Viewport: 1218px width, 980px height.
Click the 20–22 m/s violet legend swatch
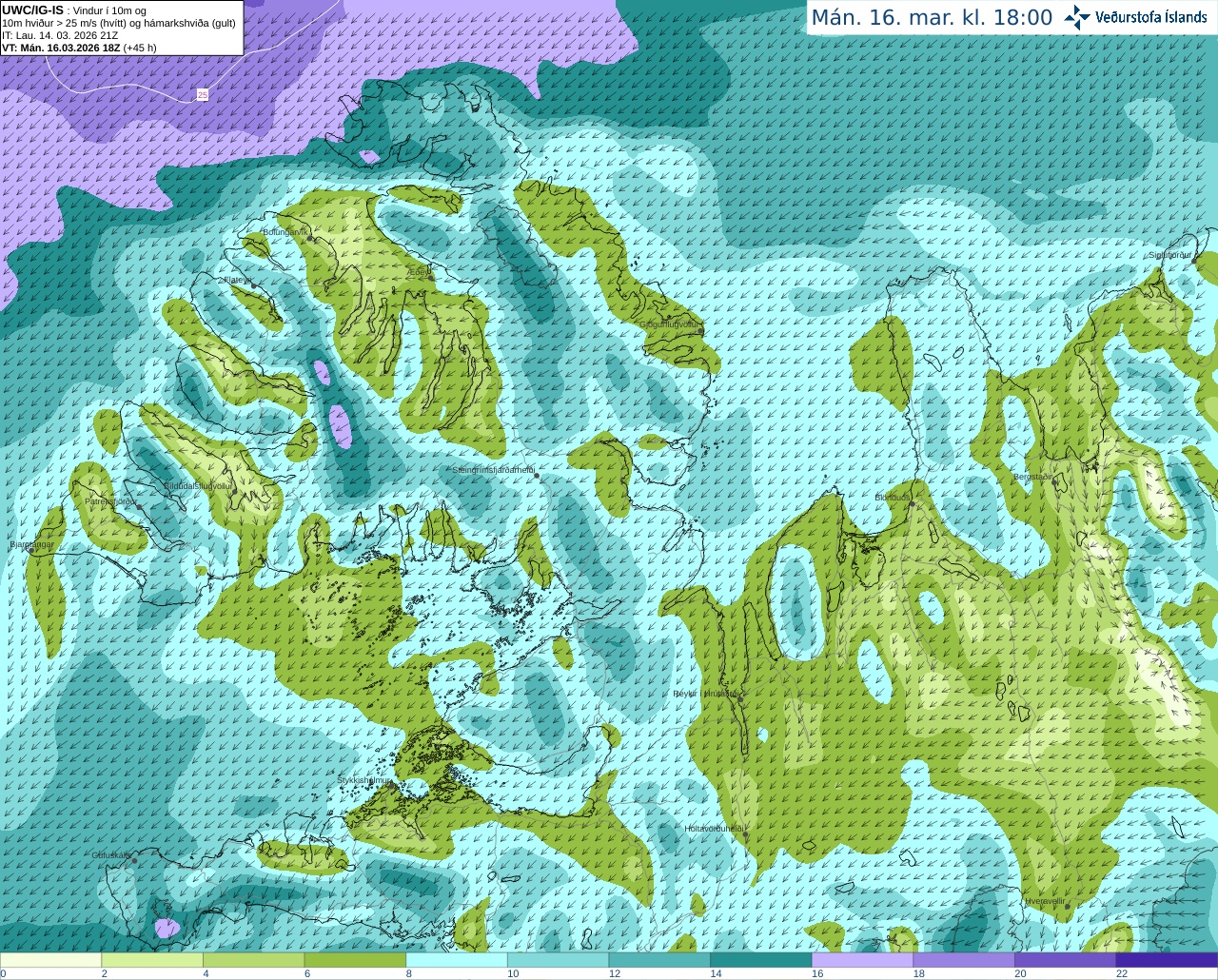pyautogui.click(x=1066, y=960)
